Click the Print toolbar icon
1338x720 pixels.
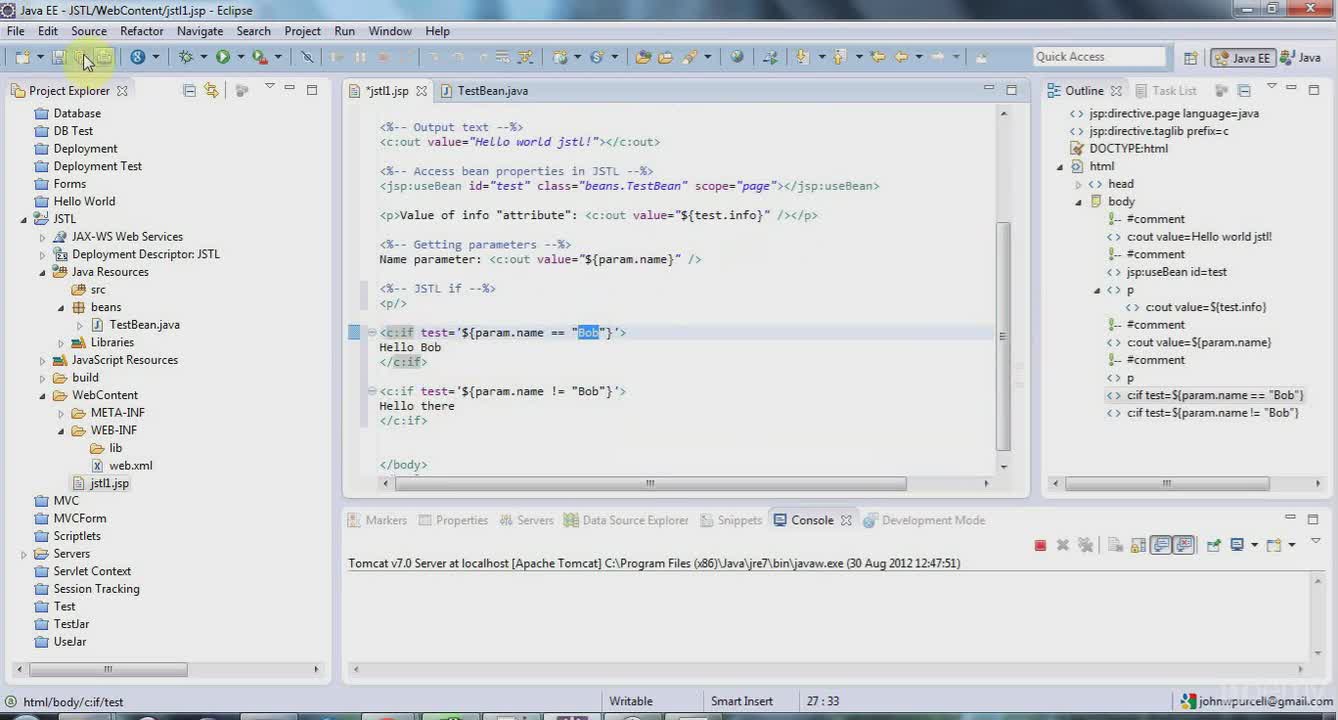(x=104, y=57)
